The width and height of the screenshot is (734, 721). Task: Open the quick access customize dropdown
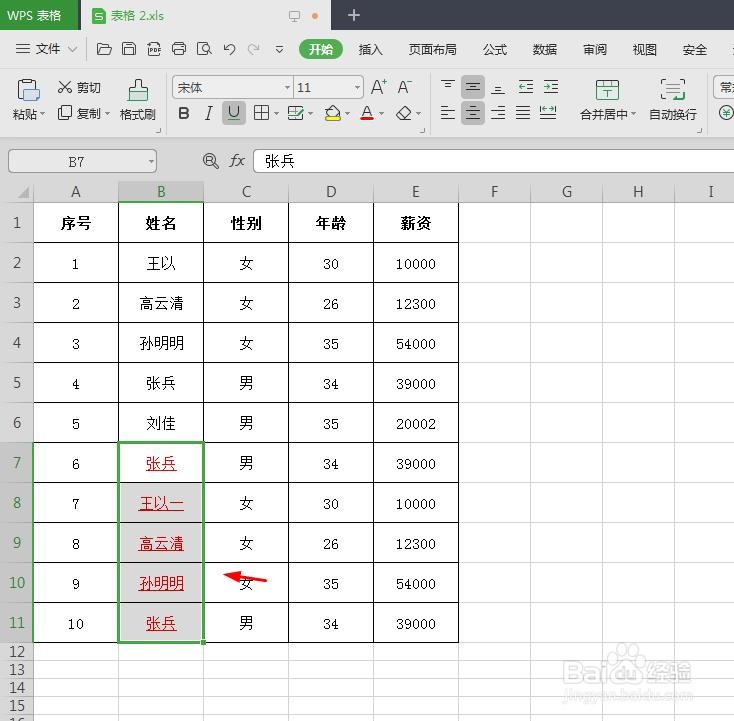click(279, 49)
